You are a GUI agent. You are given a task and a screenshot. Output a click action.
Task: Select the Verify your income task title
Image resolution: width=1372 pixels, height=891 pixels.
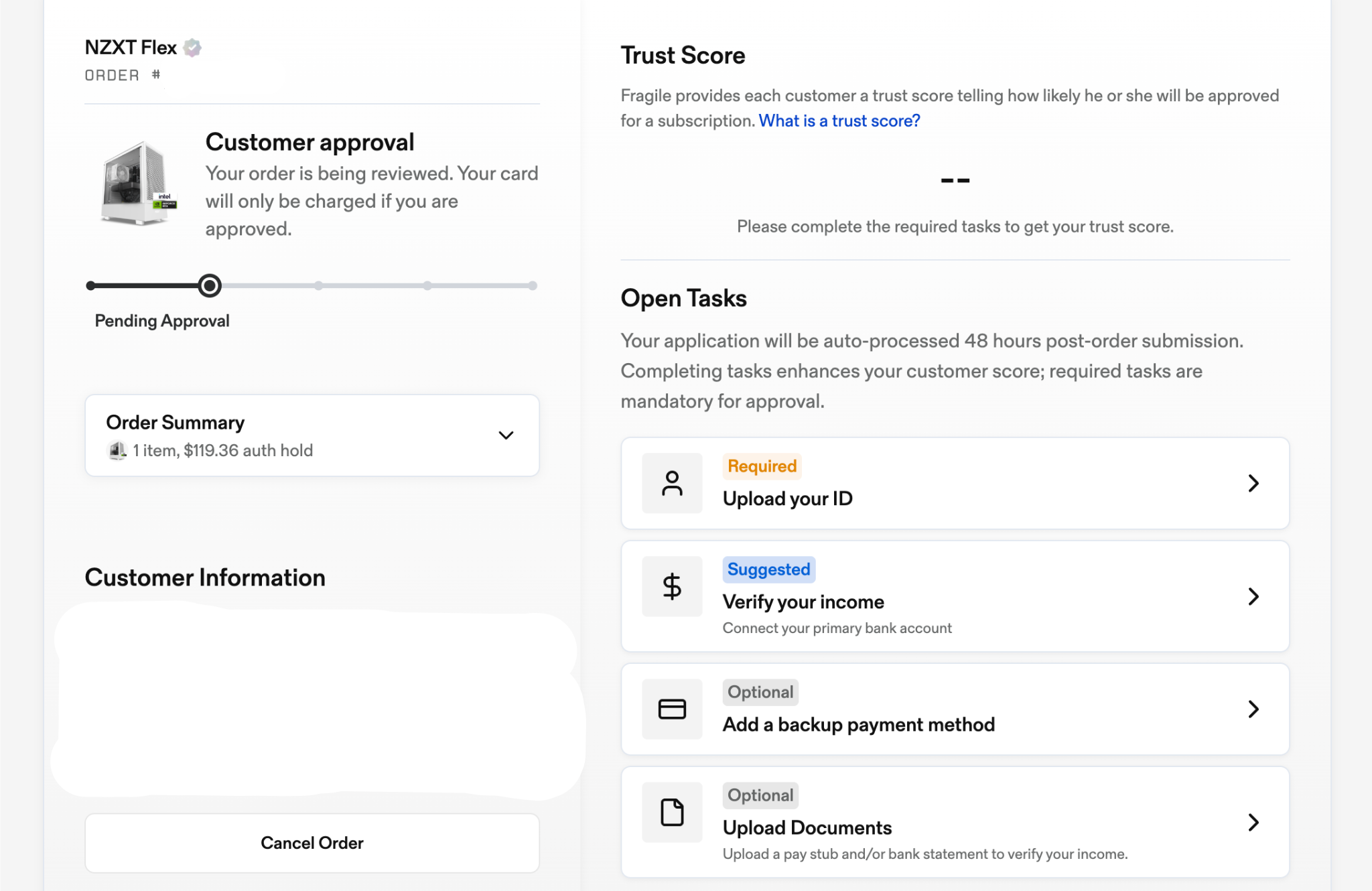click(803, 602)
